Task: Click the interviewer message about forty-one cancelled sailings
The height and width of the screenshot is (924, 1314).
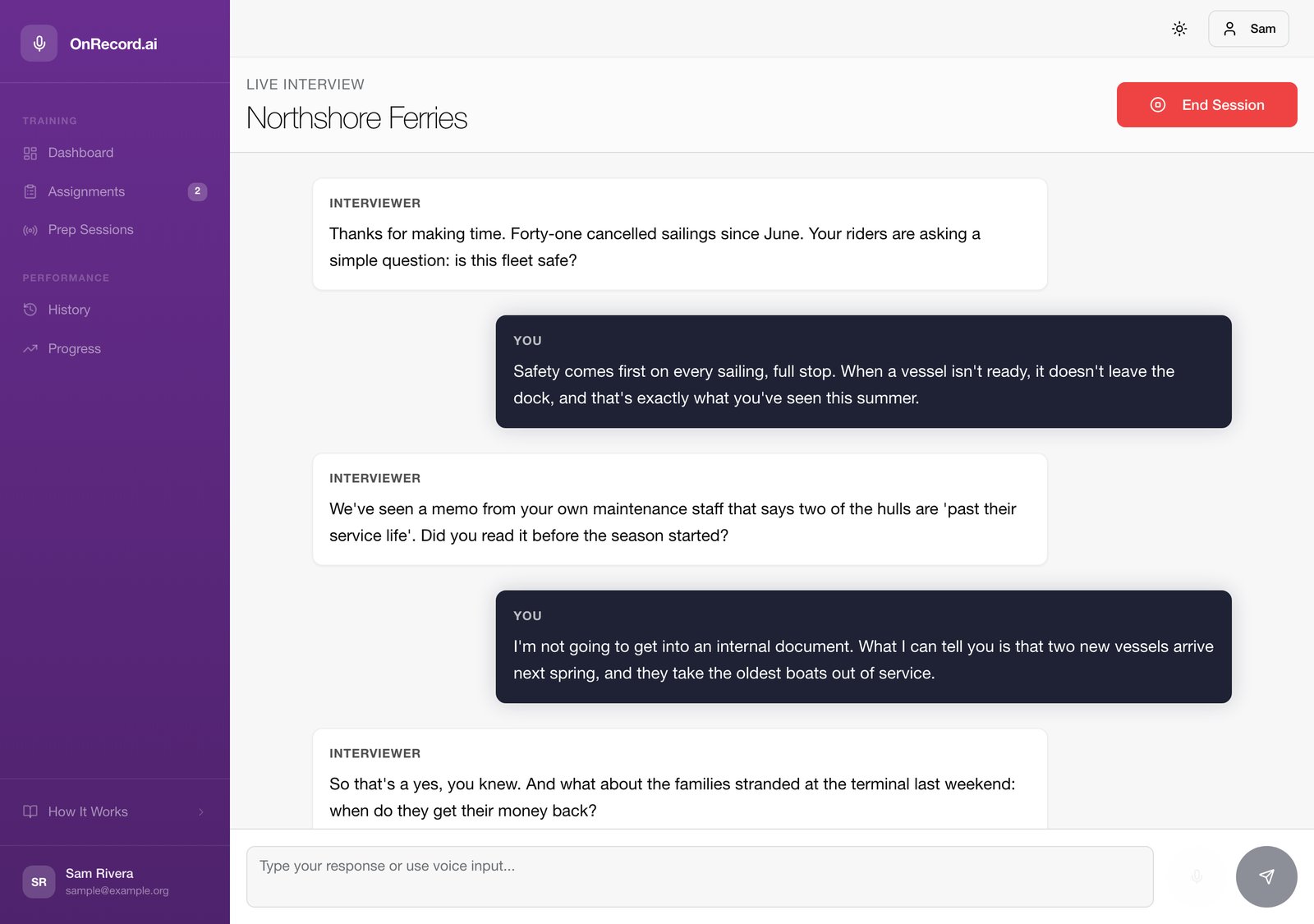Action: 680,234
